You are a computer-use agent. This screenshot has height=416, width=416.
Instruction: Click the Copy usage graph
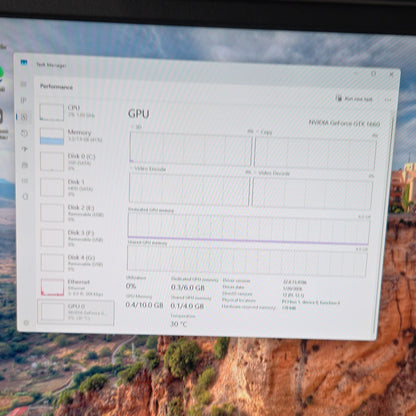click(x=315, y=154)
